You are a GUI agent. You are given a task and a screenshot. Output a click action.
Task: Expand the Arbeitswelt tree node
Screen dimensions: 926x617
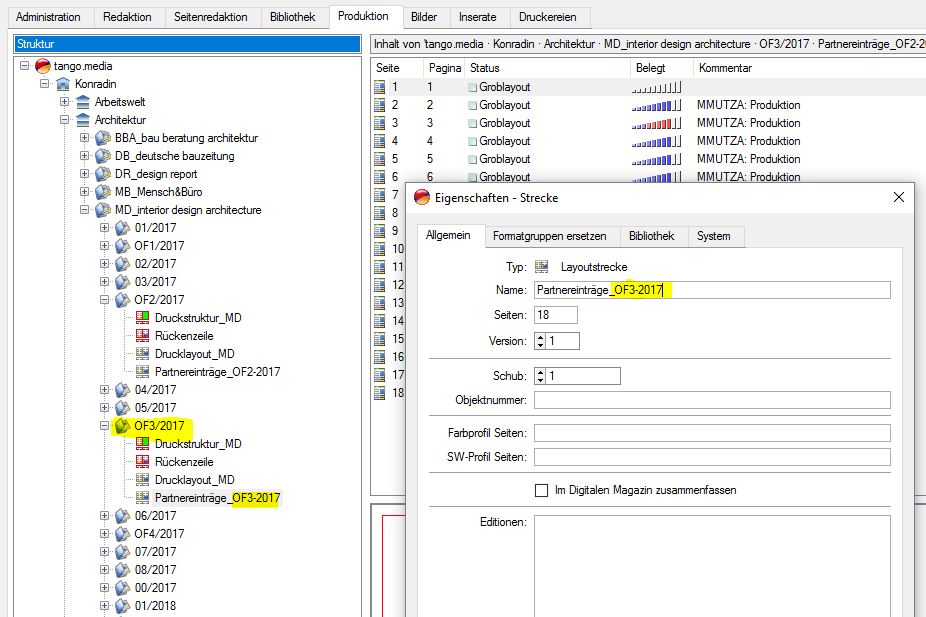tap(65, 102)
